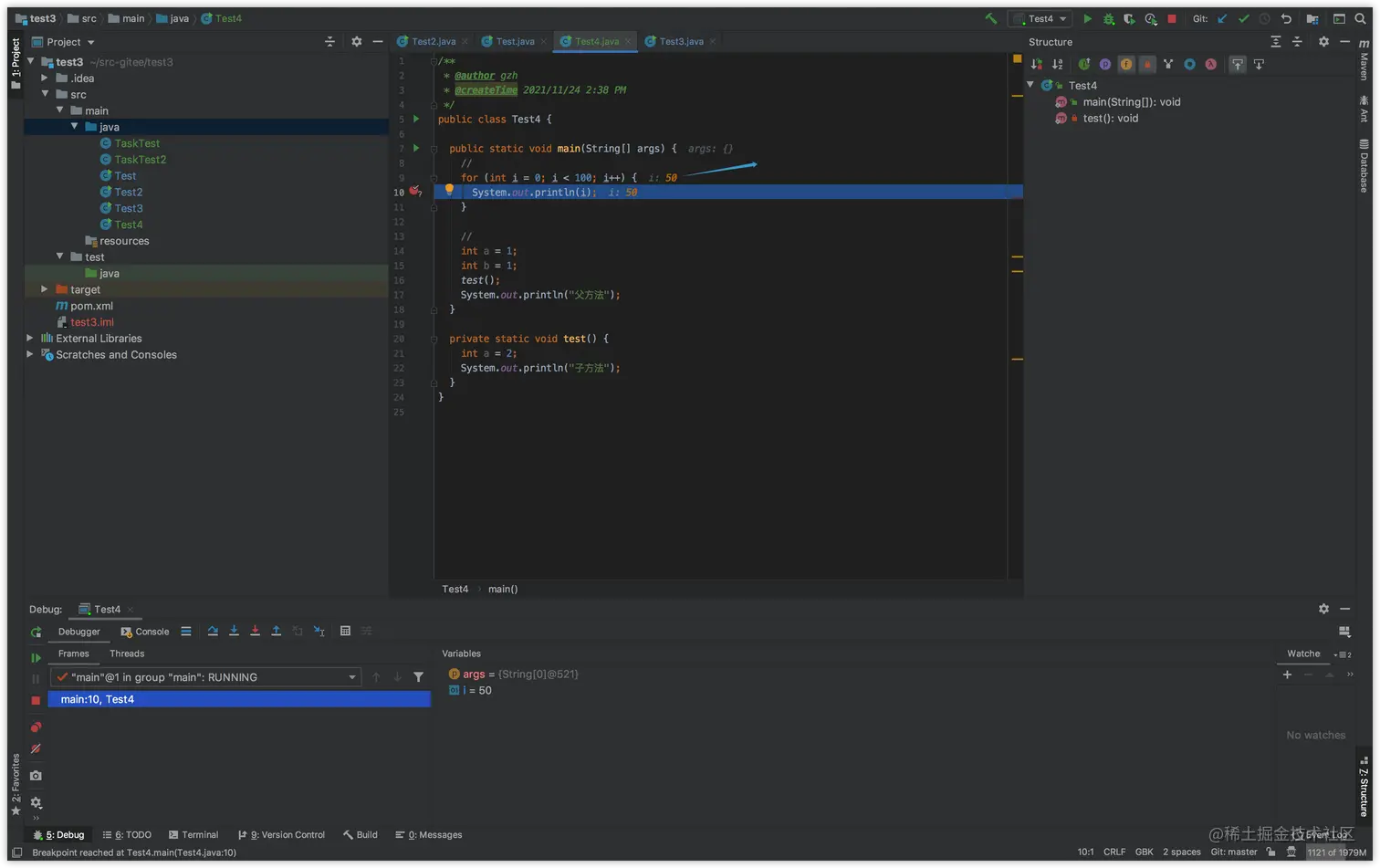The height and width of the screenshot is (868, 1380).
Task: Toggle Show Non-Public members in Structure
Action: (x=1147, y=64)
